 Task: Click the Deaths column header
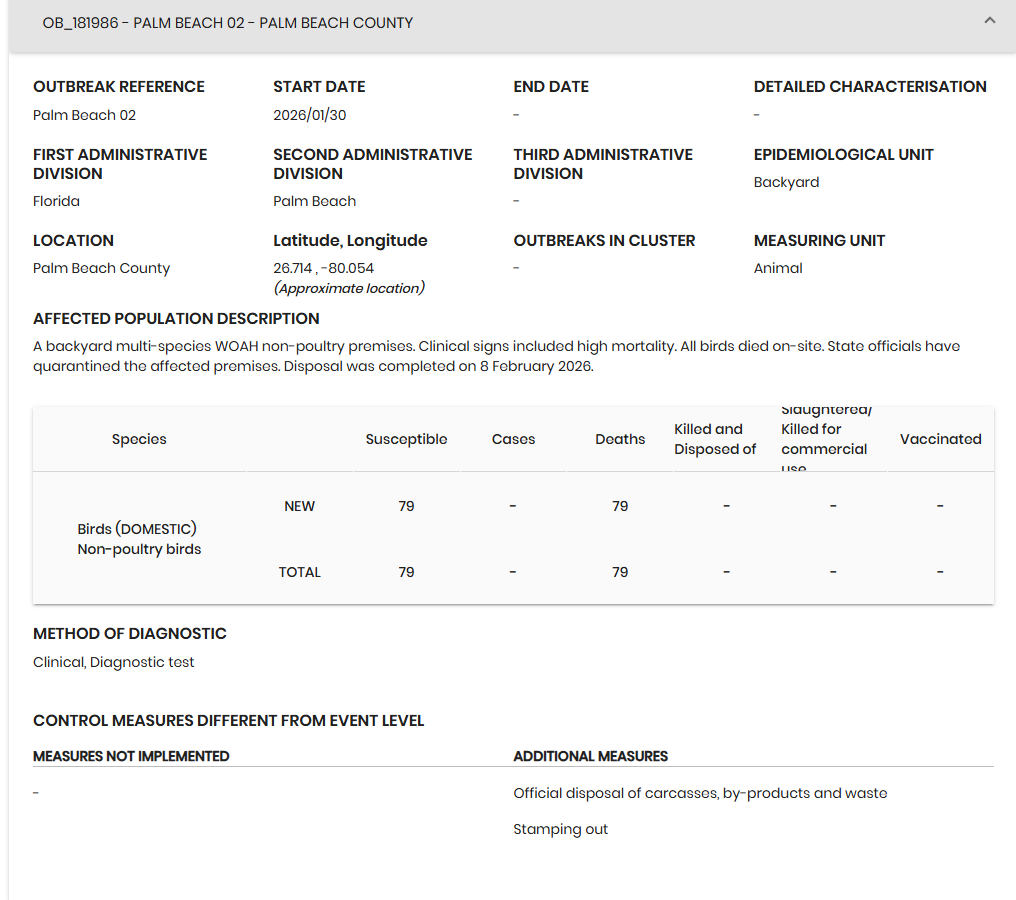[x=620, y=439]
